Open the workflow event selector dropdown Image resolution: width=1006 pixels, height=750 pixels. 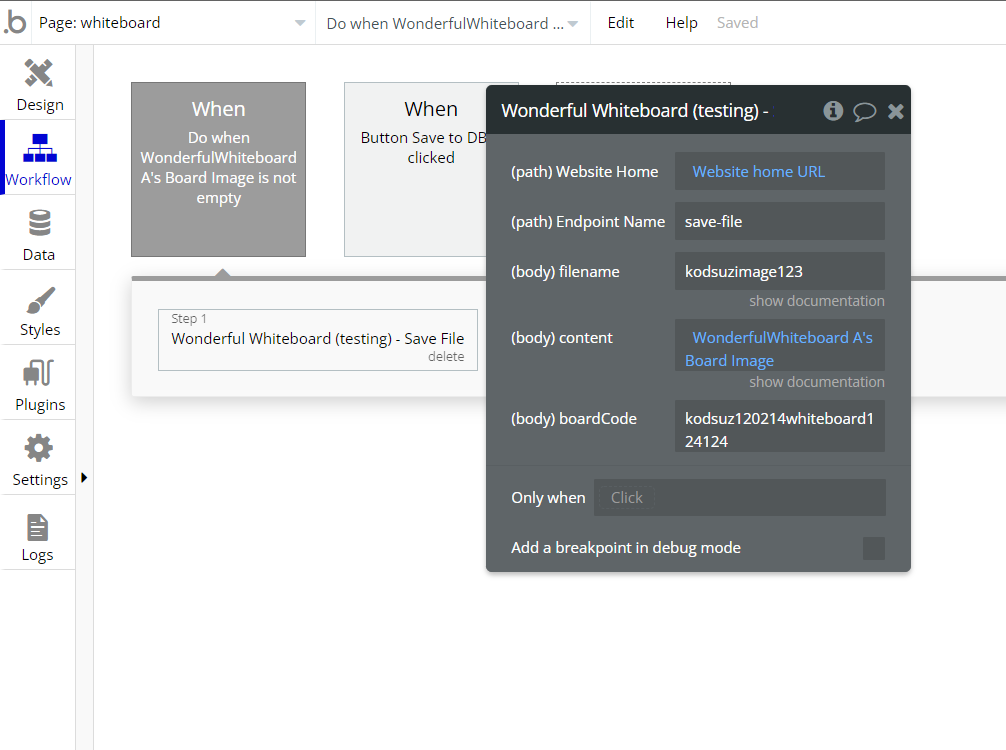(452, 24)
